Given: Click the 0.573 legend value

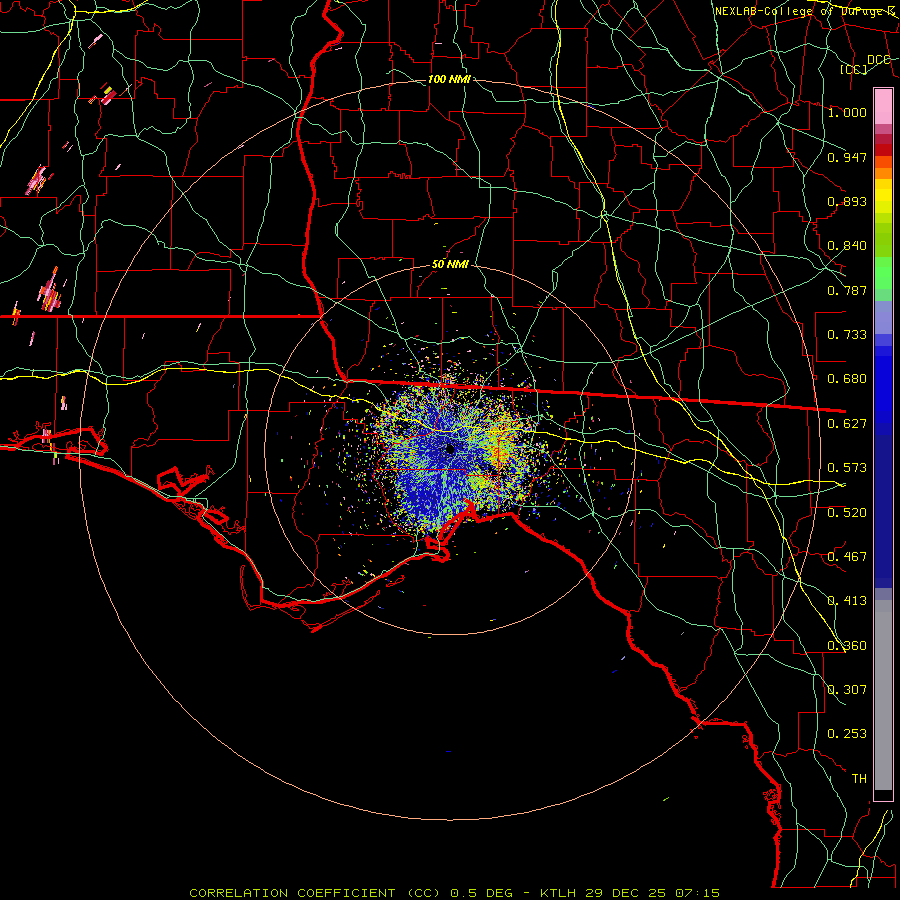Looking at the screenshot, I should [847, 468].
